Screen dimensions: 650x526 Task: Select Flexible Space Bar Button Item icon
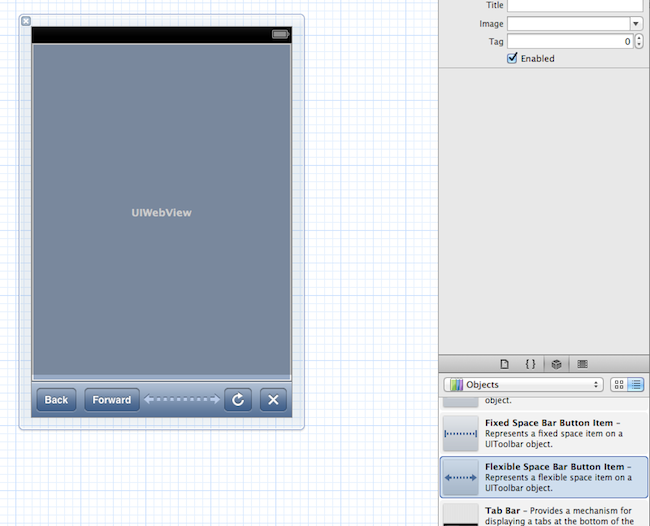point(461,478)
